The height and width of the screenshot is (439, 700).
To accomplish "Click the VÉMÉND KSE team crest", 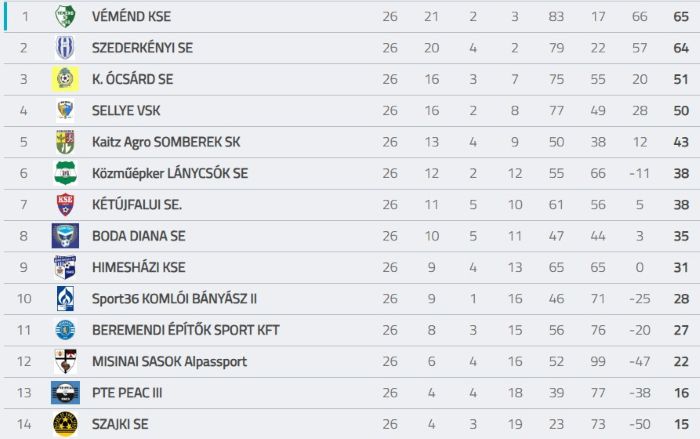I will 65,17.
